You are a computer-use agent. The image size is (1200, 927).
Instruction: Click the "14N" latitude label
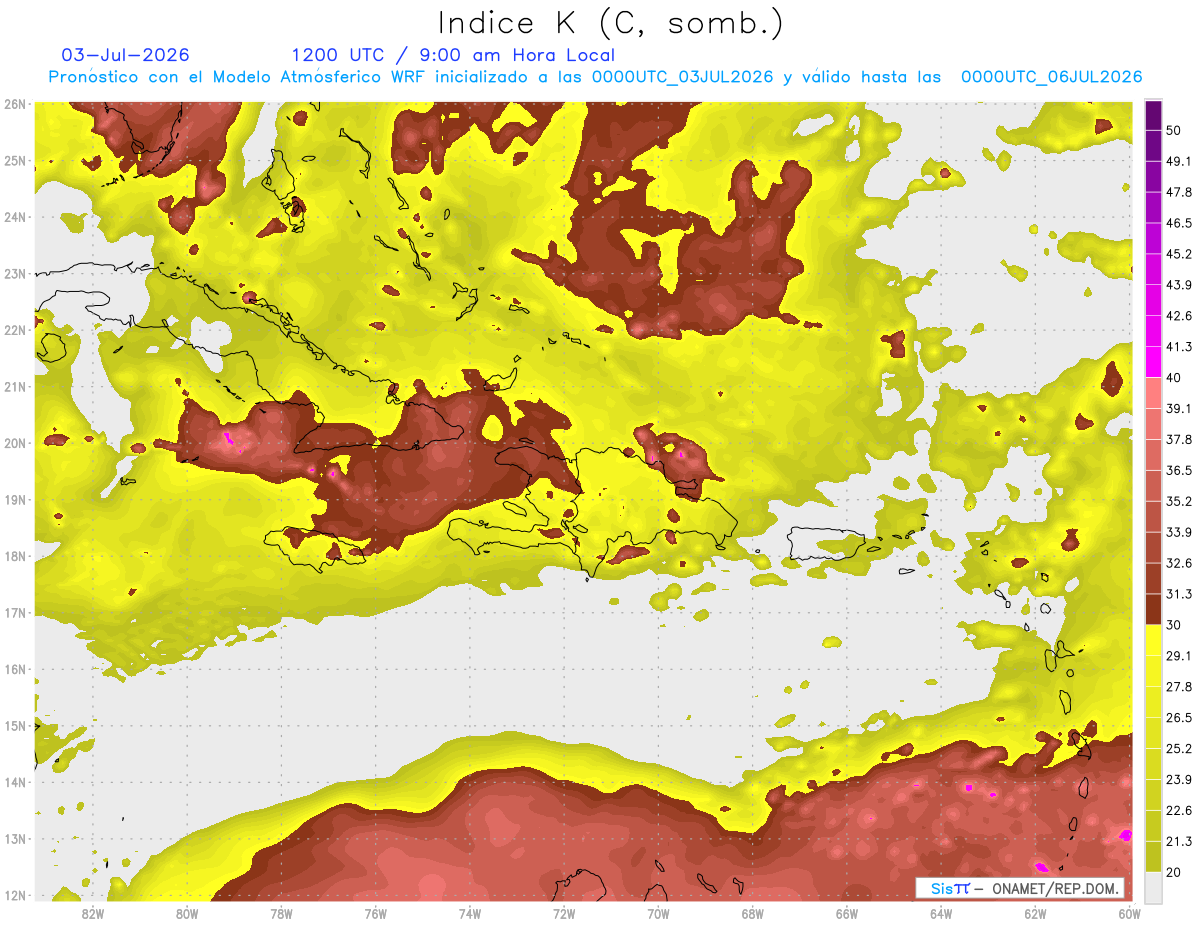(15, 782)
